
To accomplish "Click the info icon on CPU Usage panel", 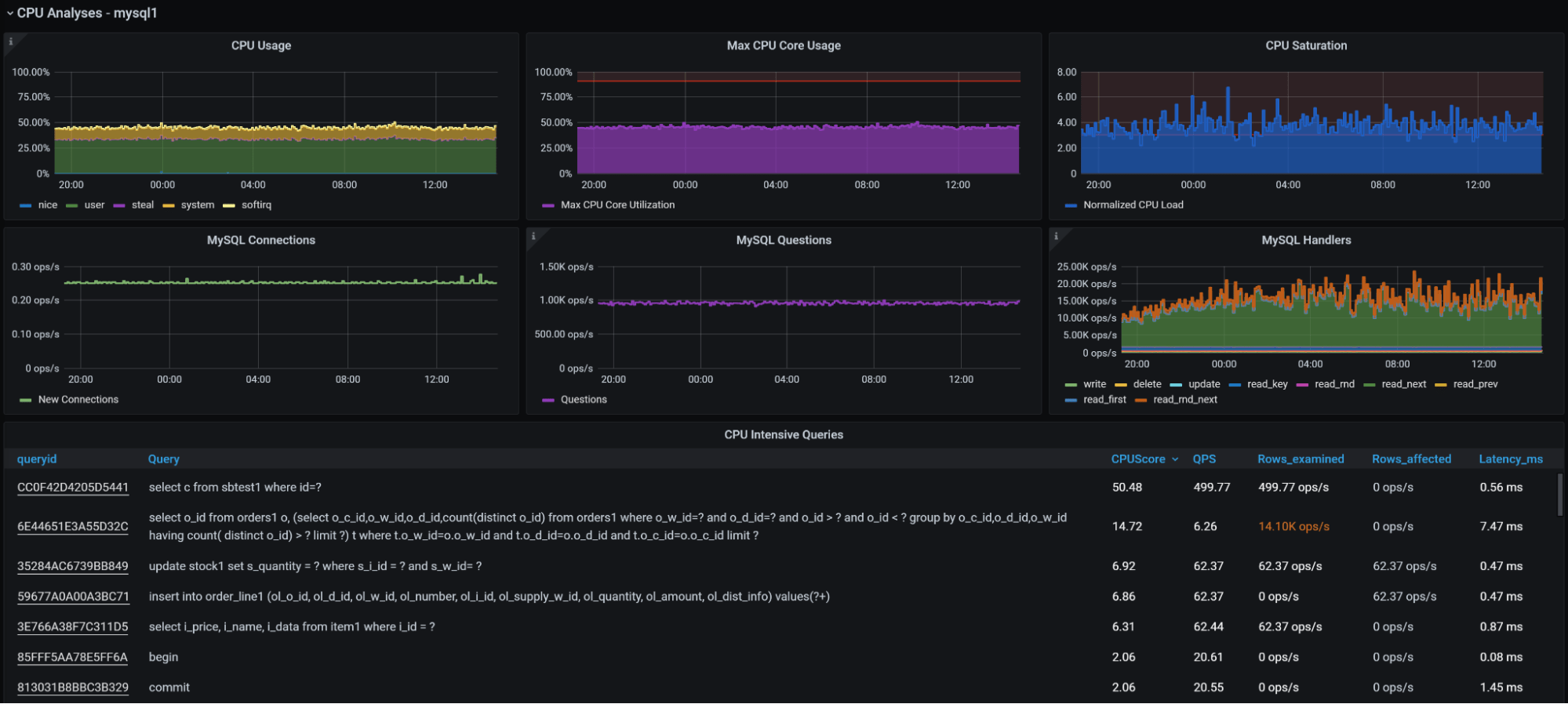I will click(11, 42).
